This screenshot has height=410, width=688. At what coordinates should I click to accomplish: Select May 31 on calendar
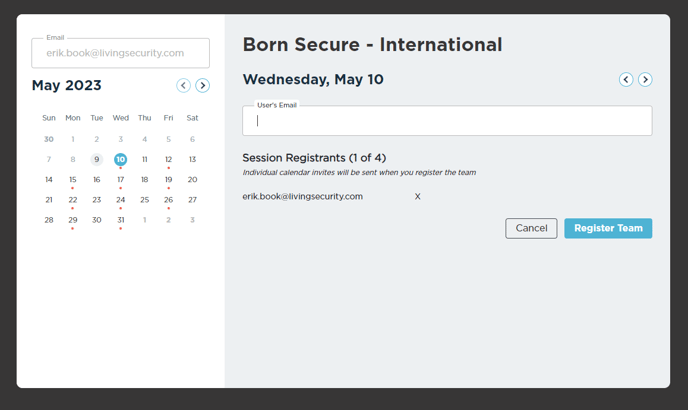[x=121, y=220]
